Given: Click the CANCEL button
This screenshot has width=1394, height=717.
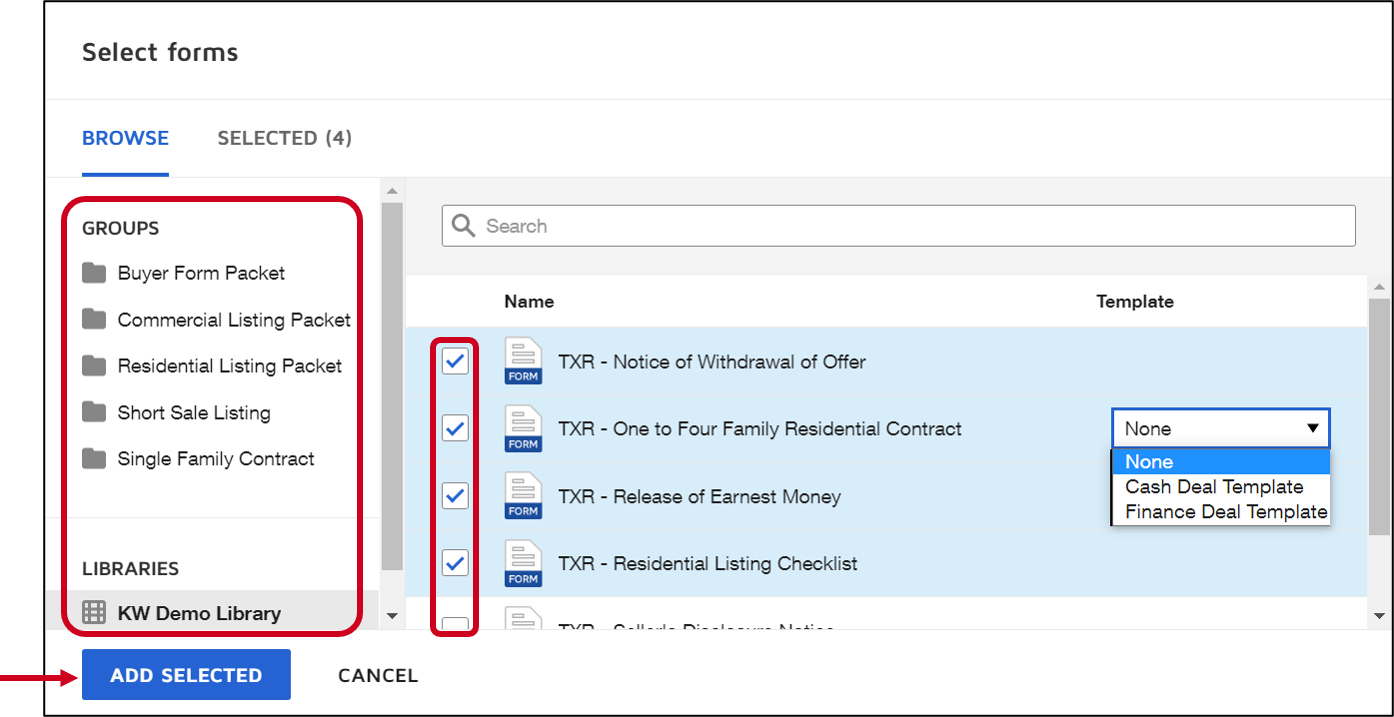Looking at the screenshot, I should (378, 675).
